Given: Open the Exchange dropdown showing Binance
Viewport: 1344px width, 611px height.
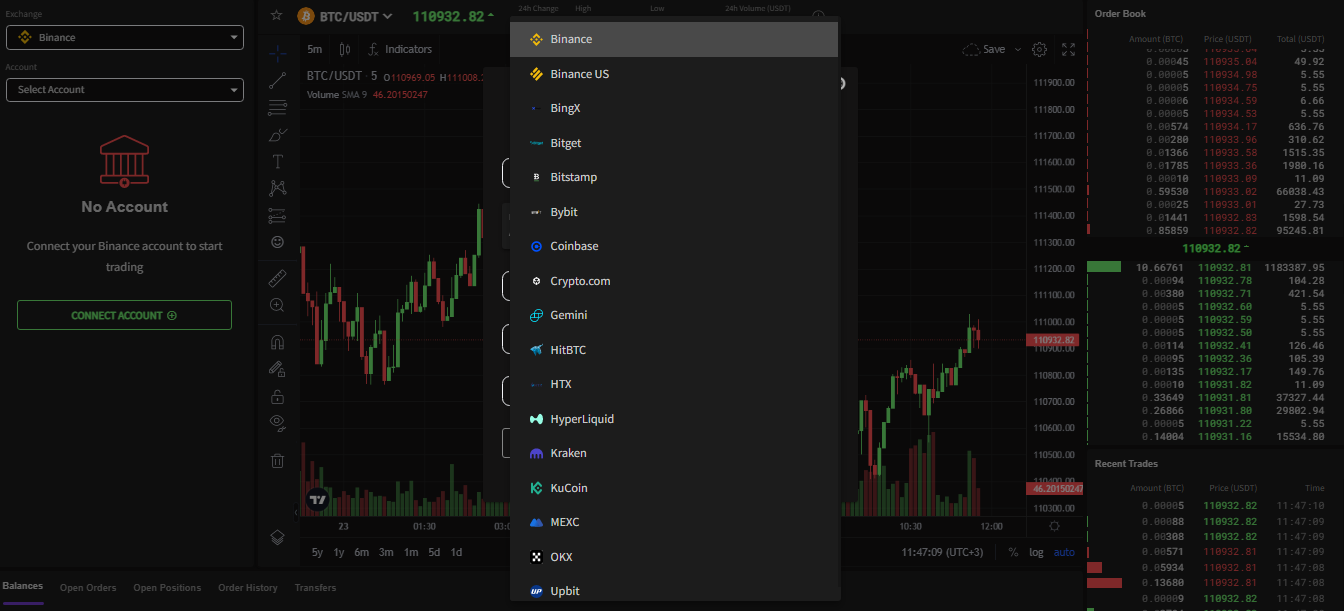Looking at the screenshot, I should [x=125, y=37].
